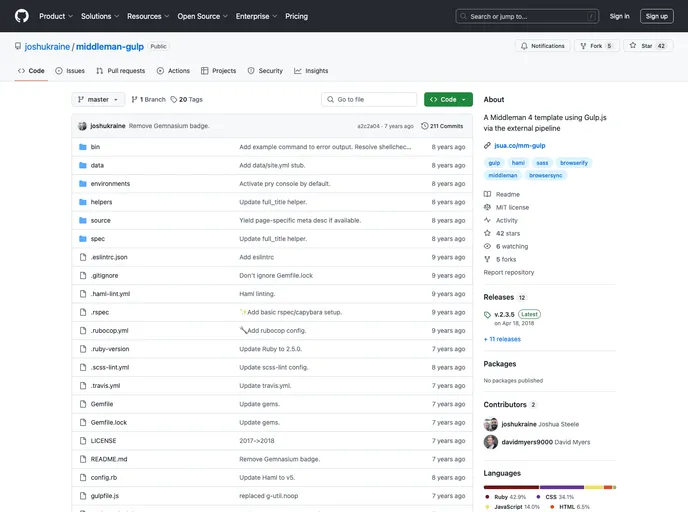Image resolution: width=688 pixels, height=512 pixels.
Task: Open the spec folder icon
Action: [x=82, y=239]
